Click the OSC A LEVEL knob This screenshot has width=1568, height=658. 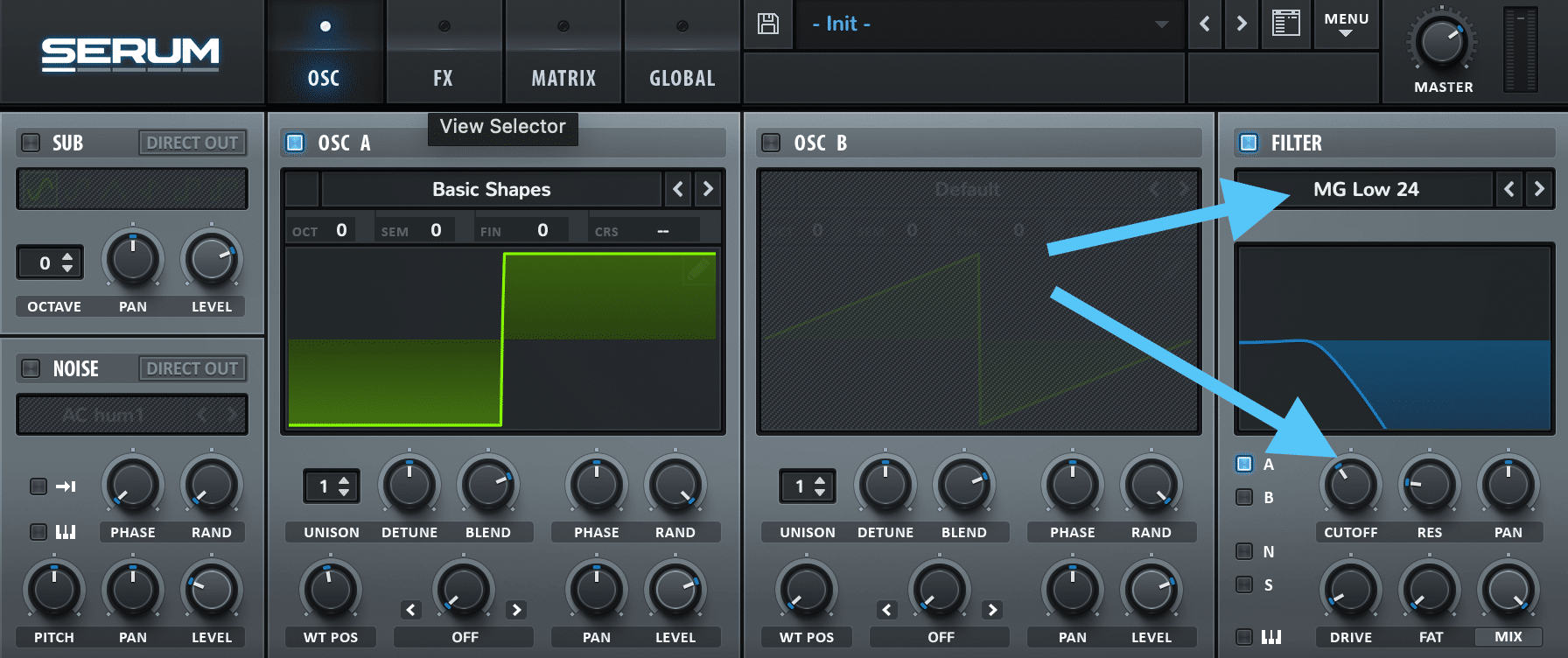(675, 591)
